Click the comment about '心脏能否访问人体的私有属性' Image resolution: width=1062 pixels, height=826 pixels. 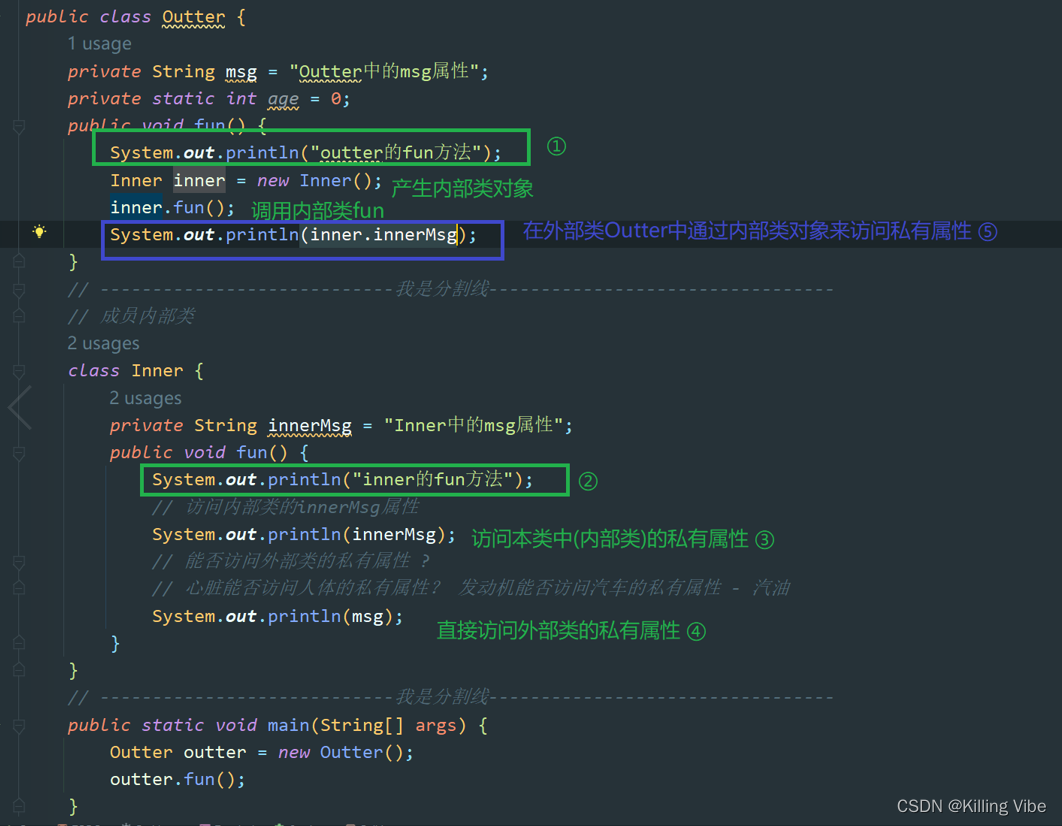click(x=471, y=588)
